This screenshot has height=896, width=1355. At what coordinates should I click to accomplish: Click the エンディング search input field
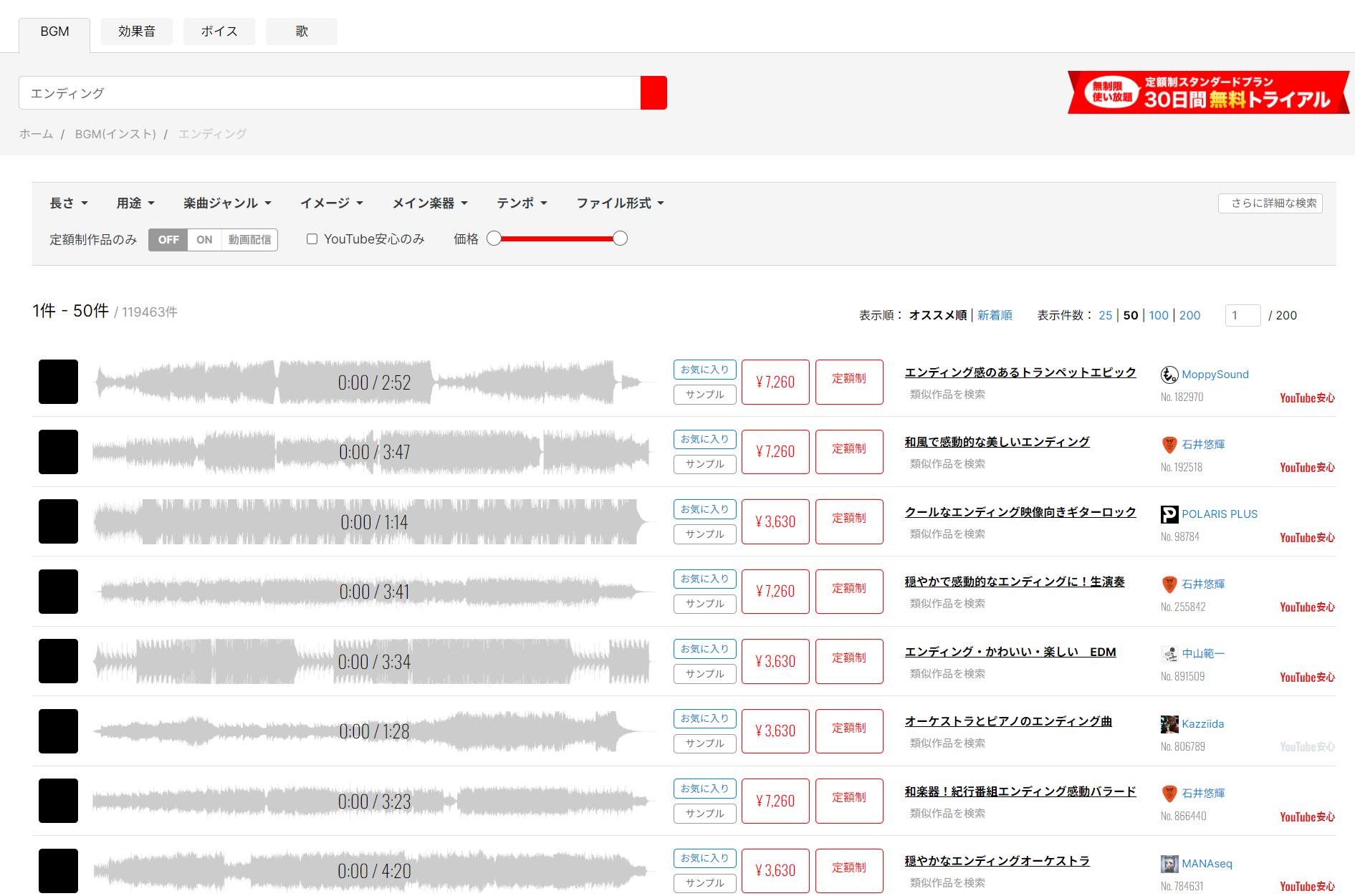tap(330, 93)
